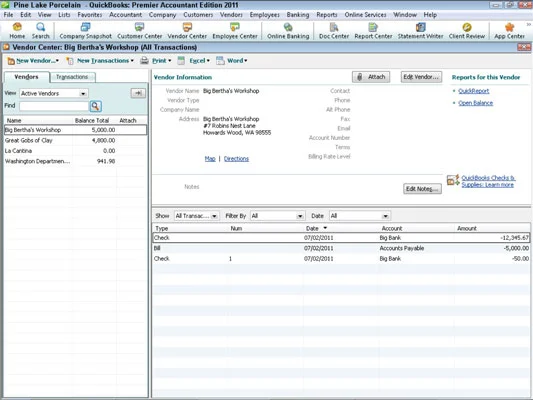Image resolution: width=533 pixels, height=400 pixels.
Task: Sort transactions by Type column header
Action: (190, 228)
